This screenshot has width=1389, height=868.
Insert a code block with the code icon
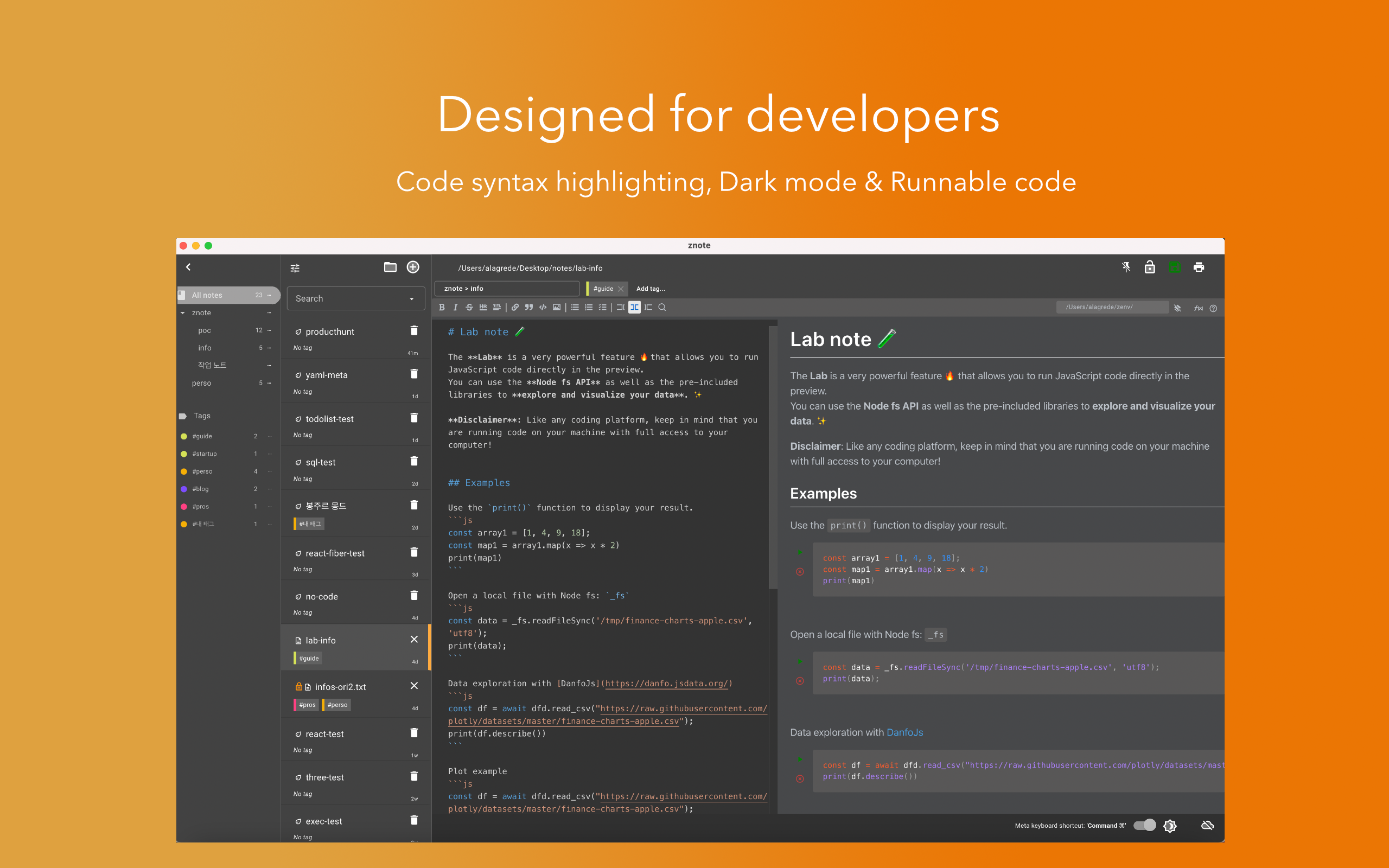pos(543,307)
